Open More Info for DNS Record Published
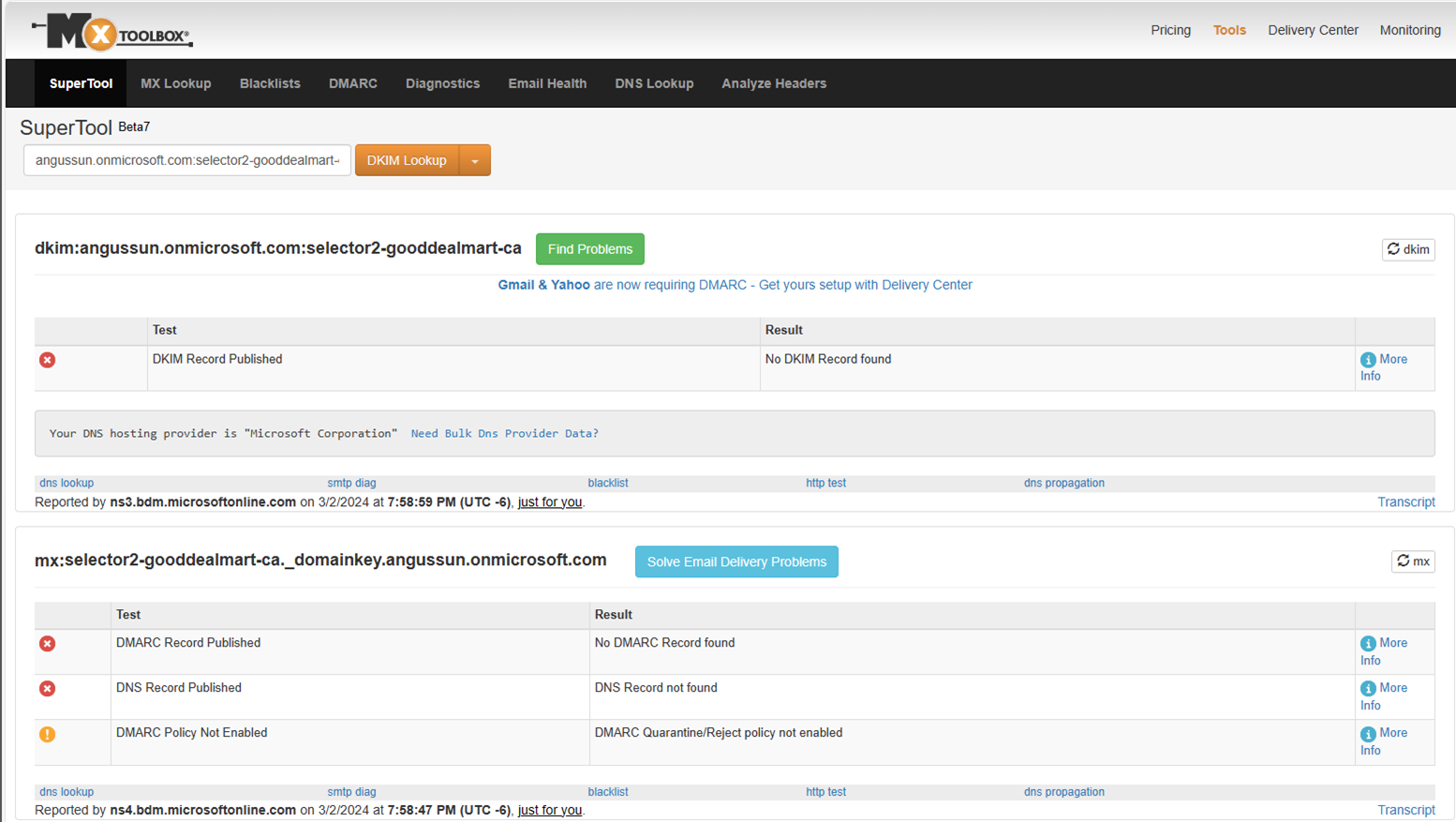The width and height of the screenshot is (1456, 822). pyautogui.click(x=1384, y=696)
